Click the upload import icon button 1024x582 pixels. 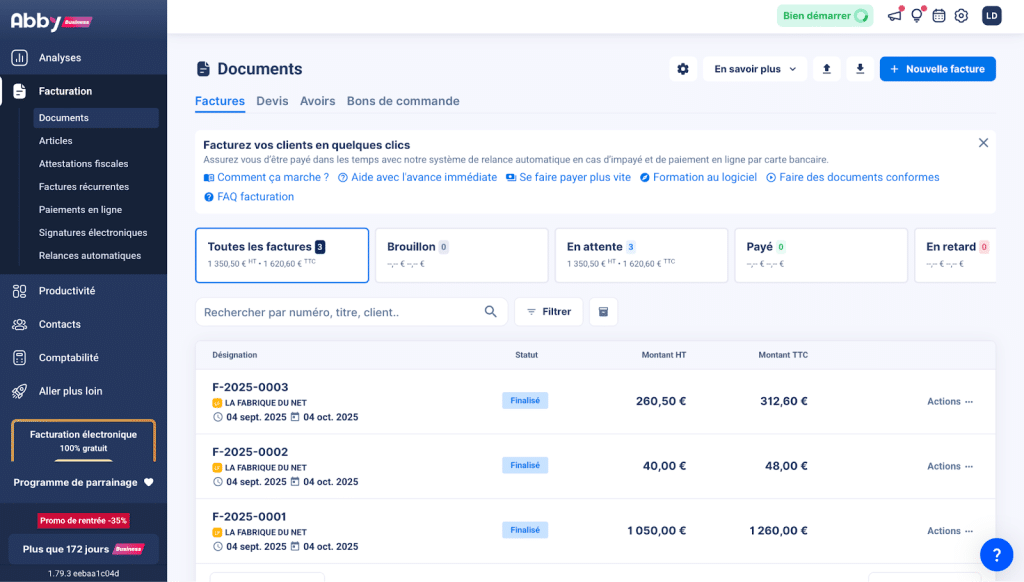click(x=826, y=69)
